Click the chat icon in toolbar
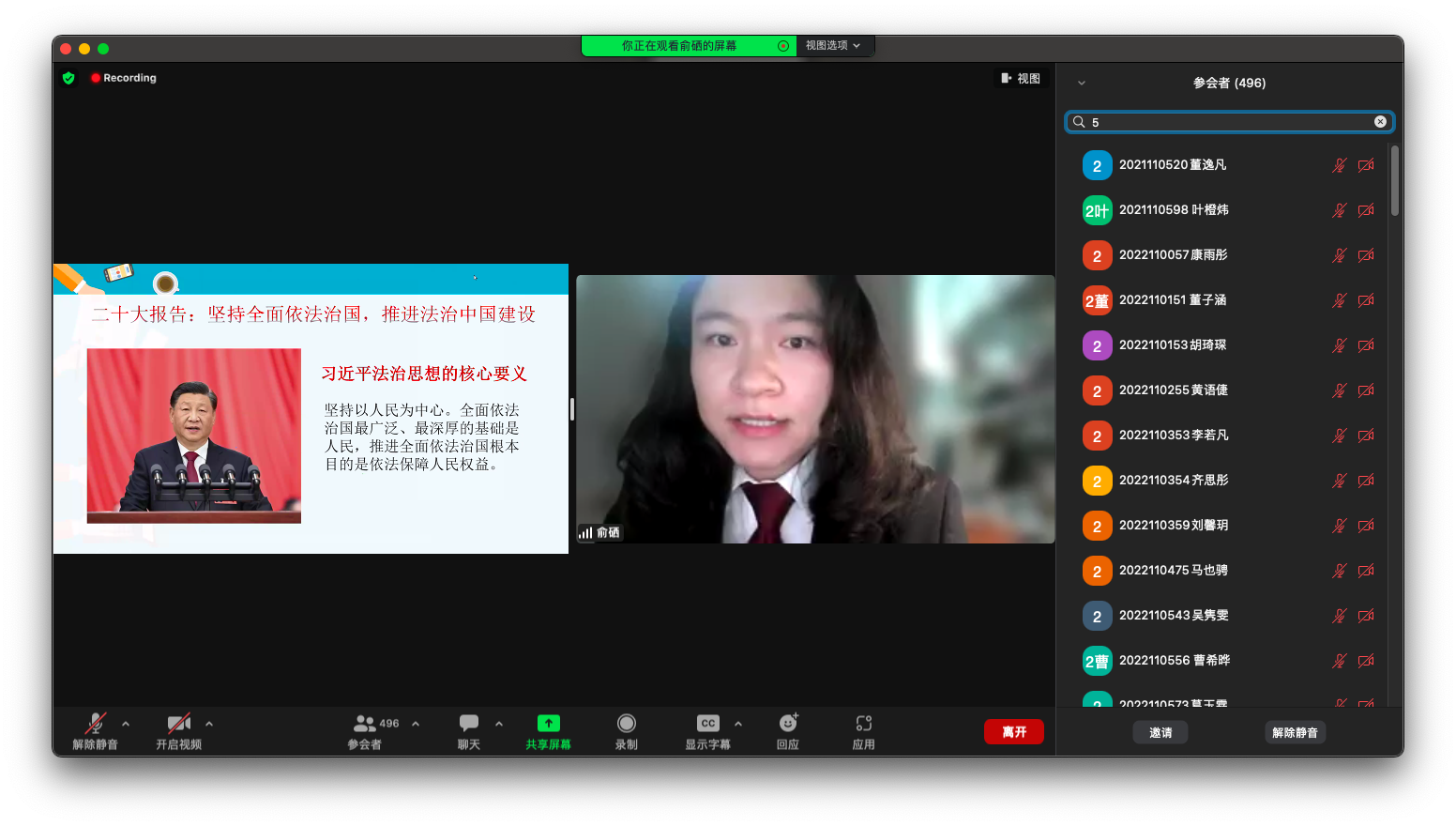 pos(468,724)
